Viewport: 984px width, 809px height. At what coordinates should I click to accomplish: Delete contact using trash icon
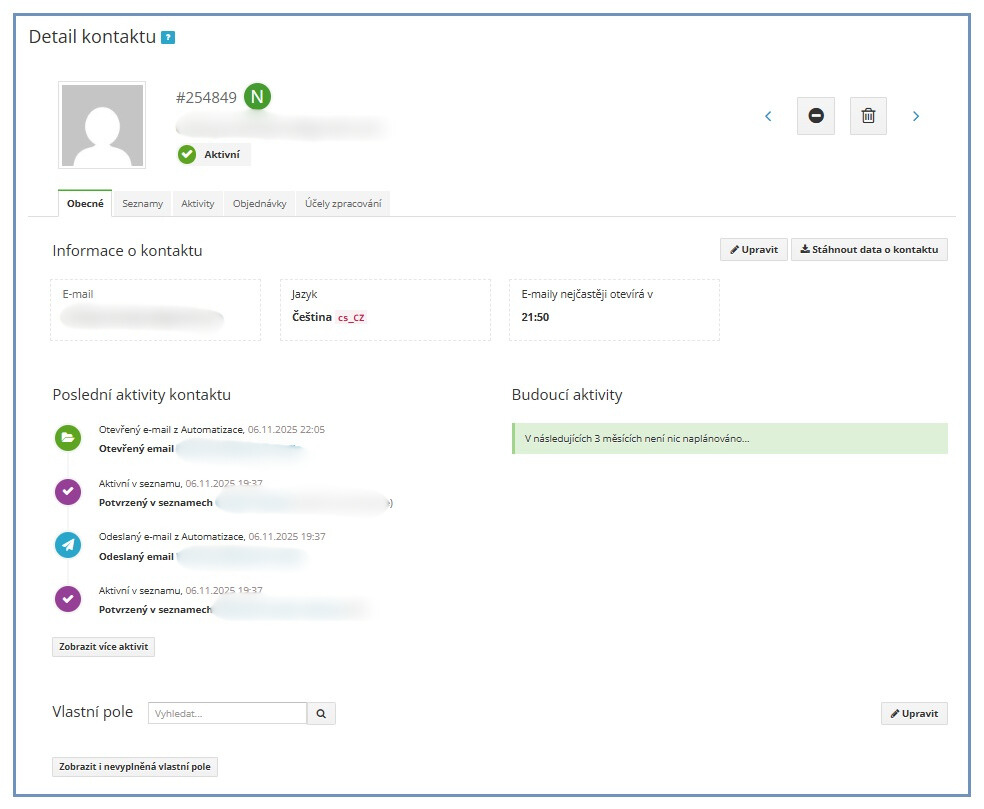pyautogui.click(x=868, y=116)
